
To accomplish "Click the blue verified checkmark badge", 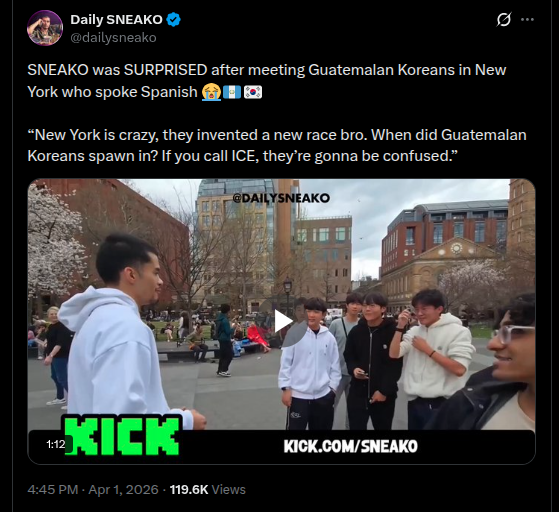I will pos(174,20).
